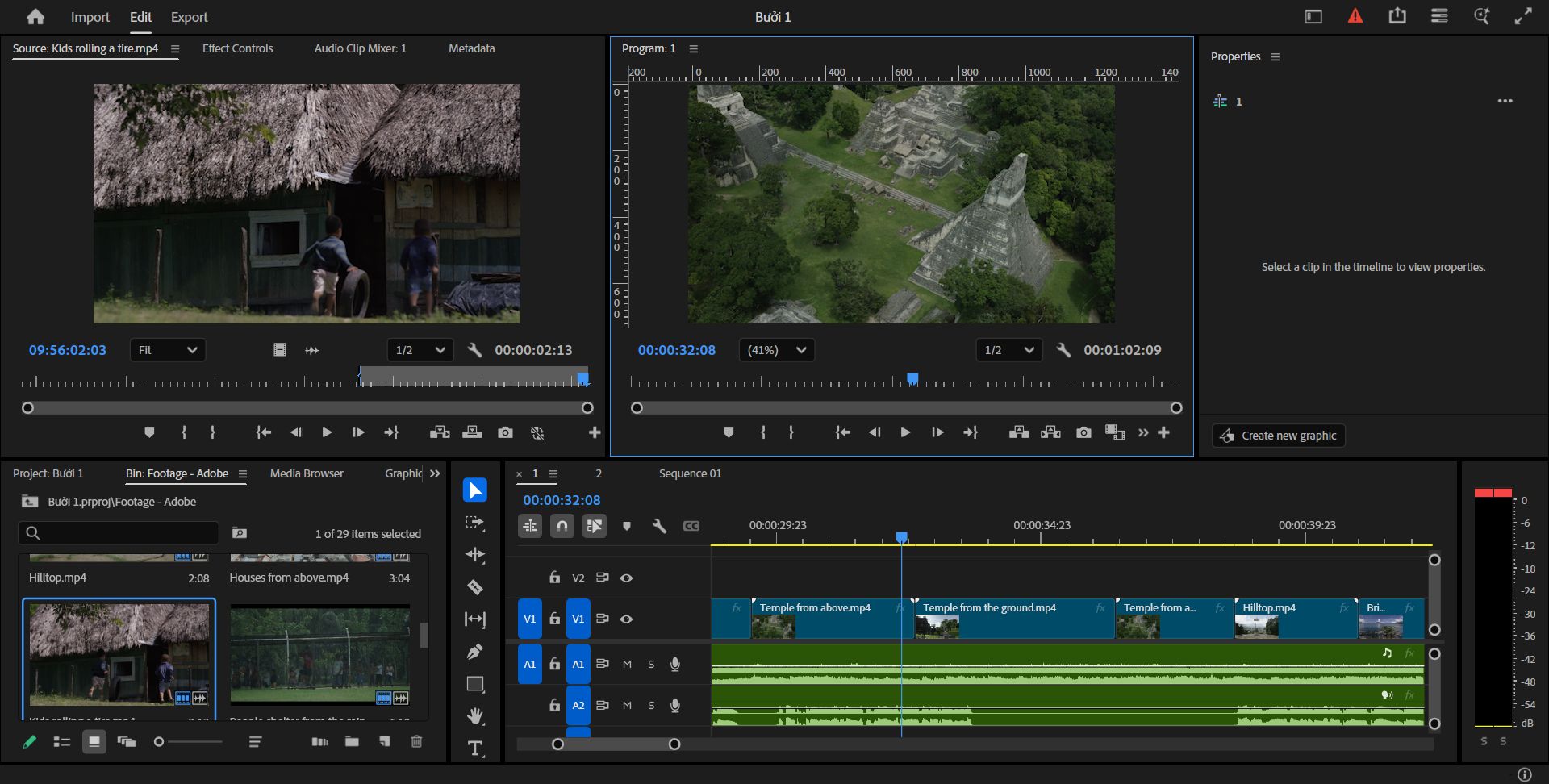The image size is (1549, 784).
Task: Open the Audio Clip Mixer: 1 tab
Action: 361,48
